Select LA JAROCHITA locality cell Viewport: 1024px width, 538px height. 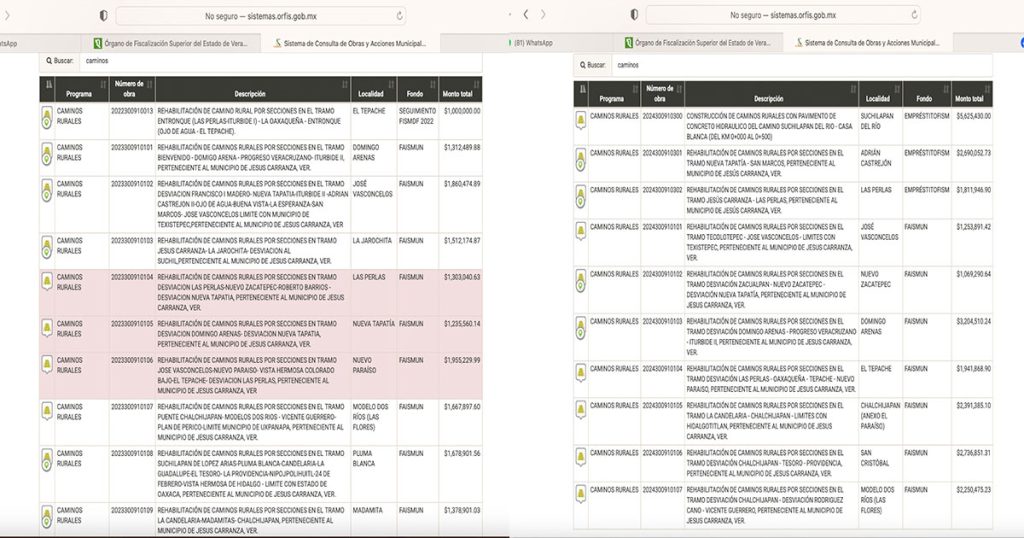point(372,240)
